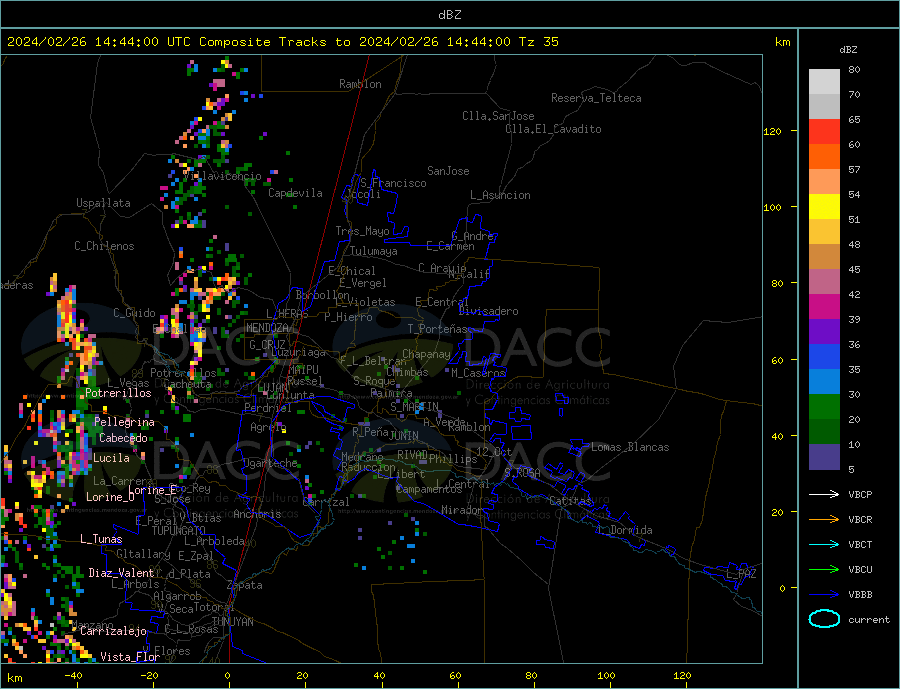Click the JUNIN label
The height and width of the screenshot is (689, 900).
coord(404,436)
